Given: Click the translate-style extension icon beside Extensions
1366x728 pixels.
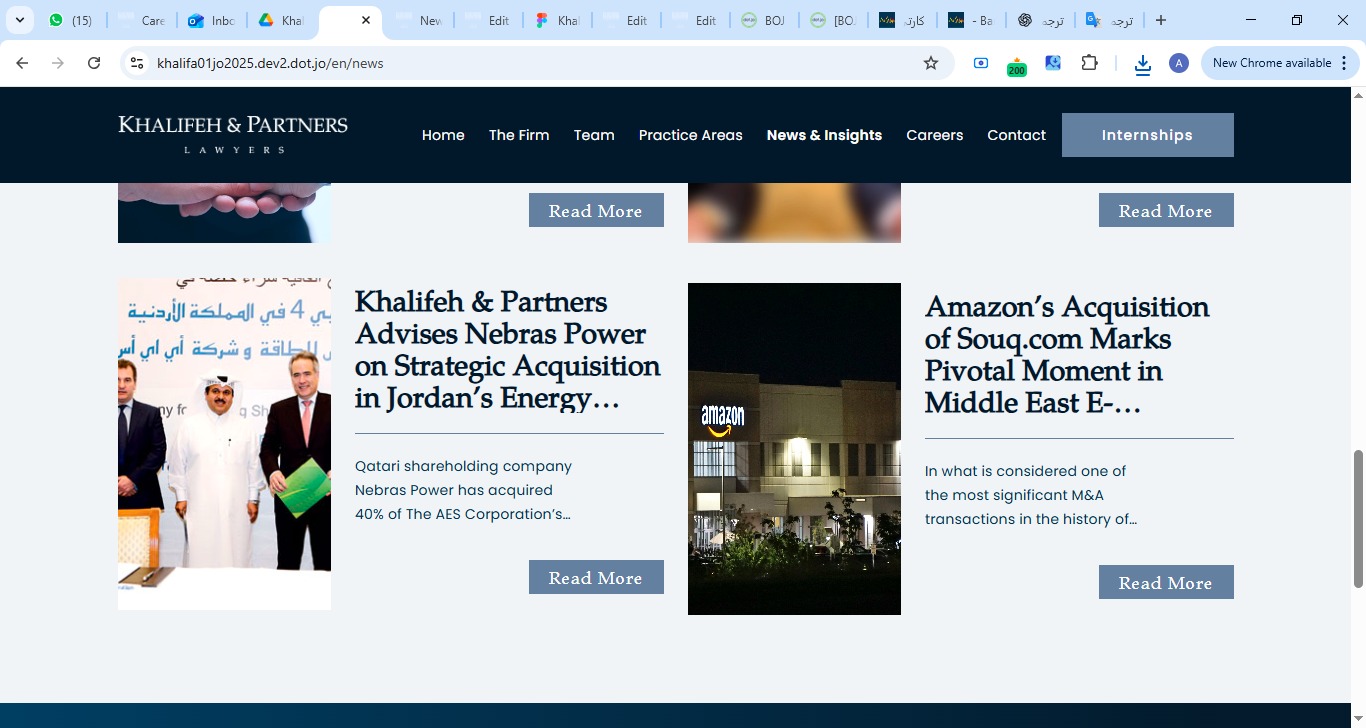Looking at the screenshot, I should point(1053,63).
